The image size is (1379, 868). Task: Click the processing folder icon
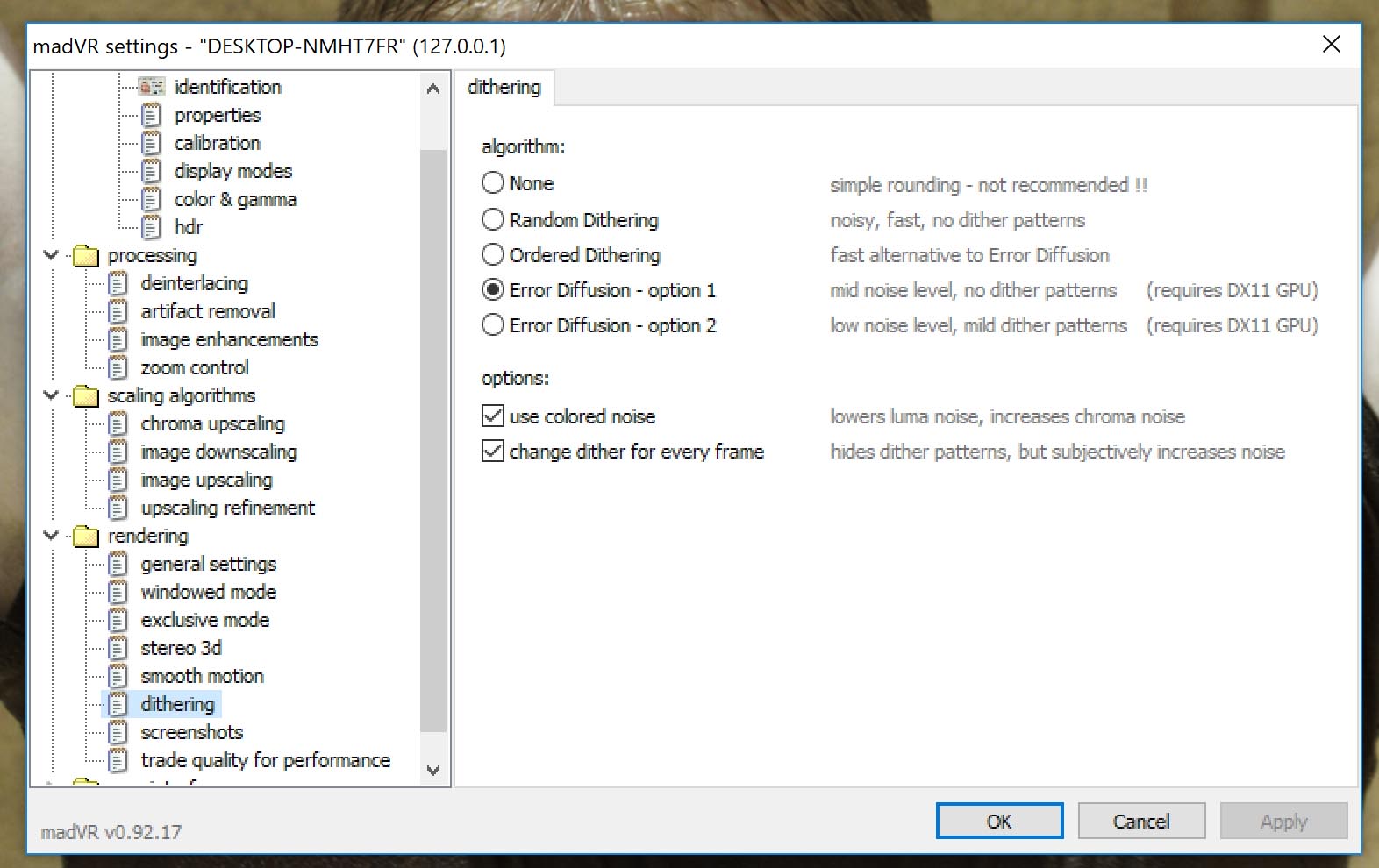coord(86,255)
